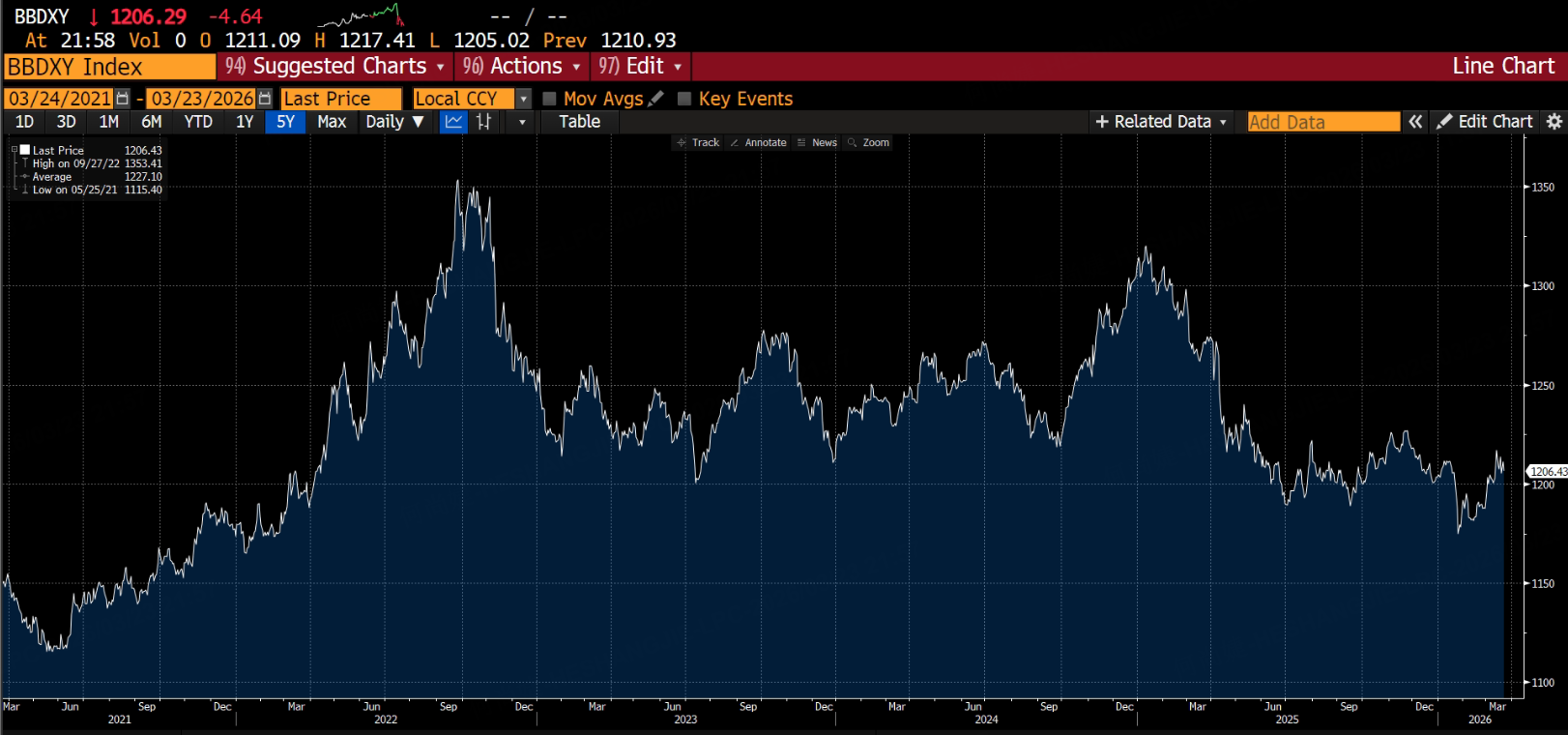Click the start date field 03/24/2021
Screen dimensions: 1568x735
59,99
